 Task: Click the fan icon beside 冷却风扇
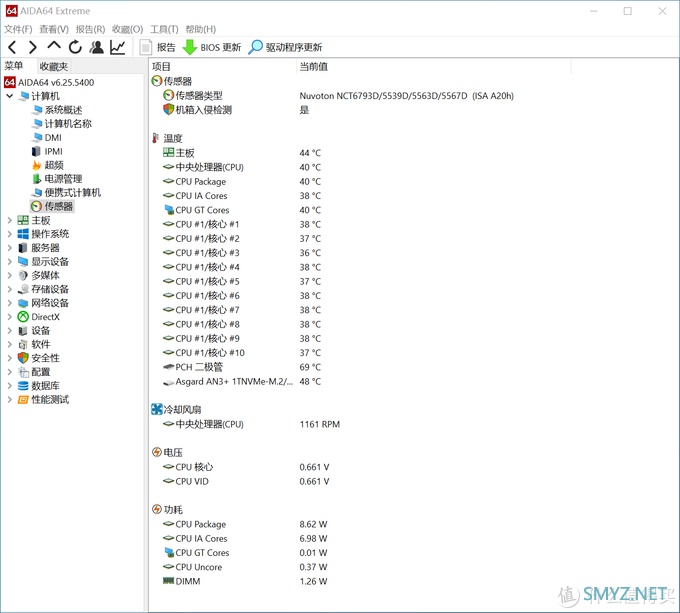click(157, 409)
